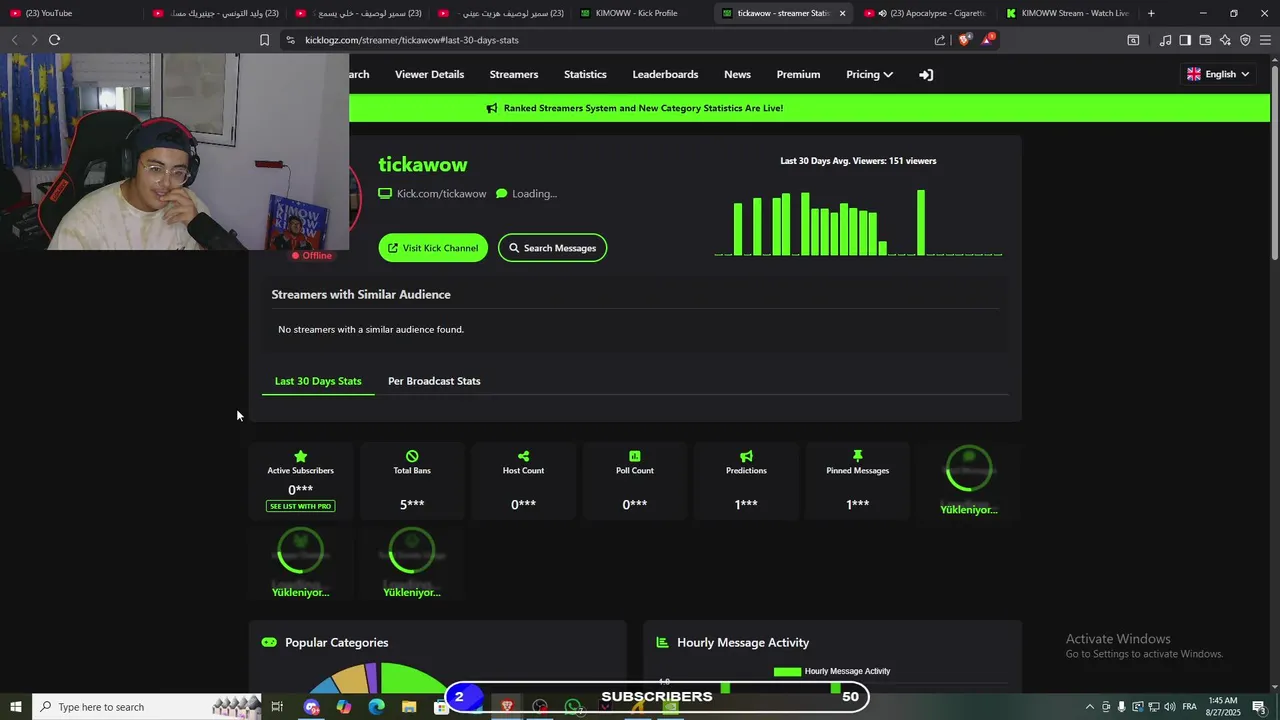Viewport: 1280px width, 720px height.
Task: Click the Brave VPN shield icon
Action: [x=1245, y=40]
